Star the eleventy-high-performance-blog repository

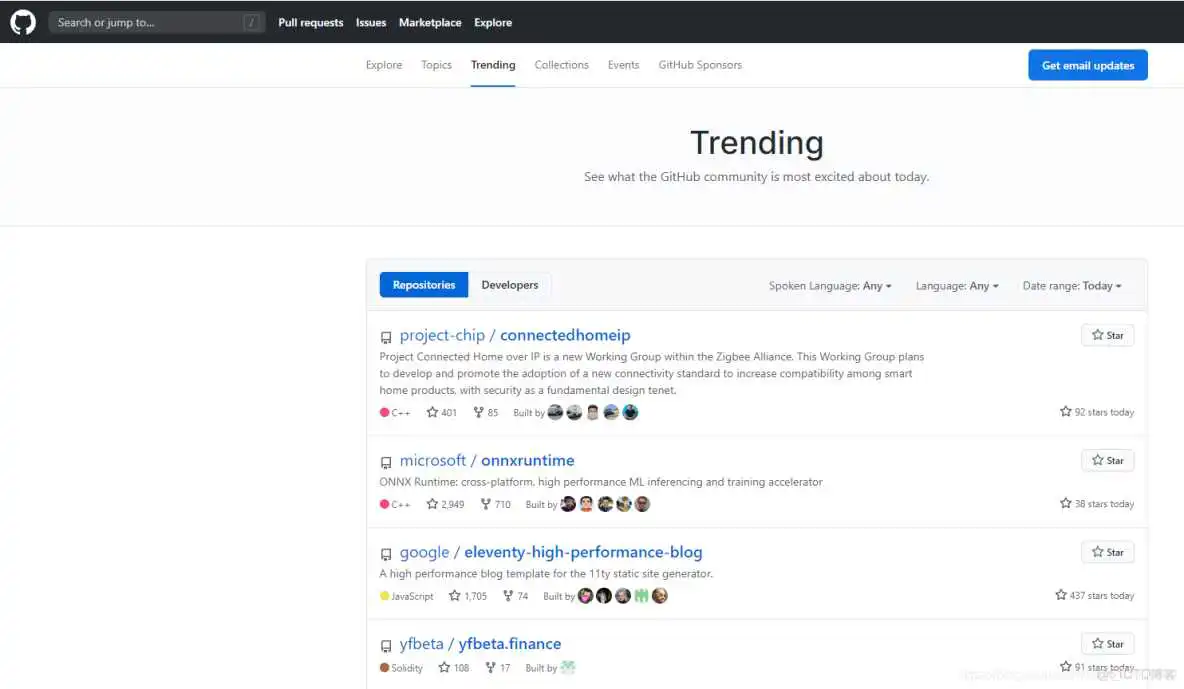point(1107,552)
